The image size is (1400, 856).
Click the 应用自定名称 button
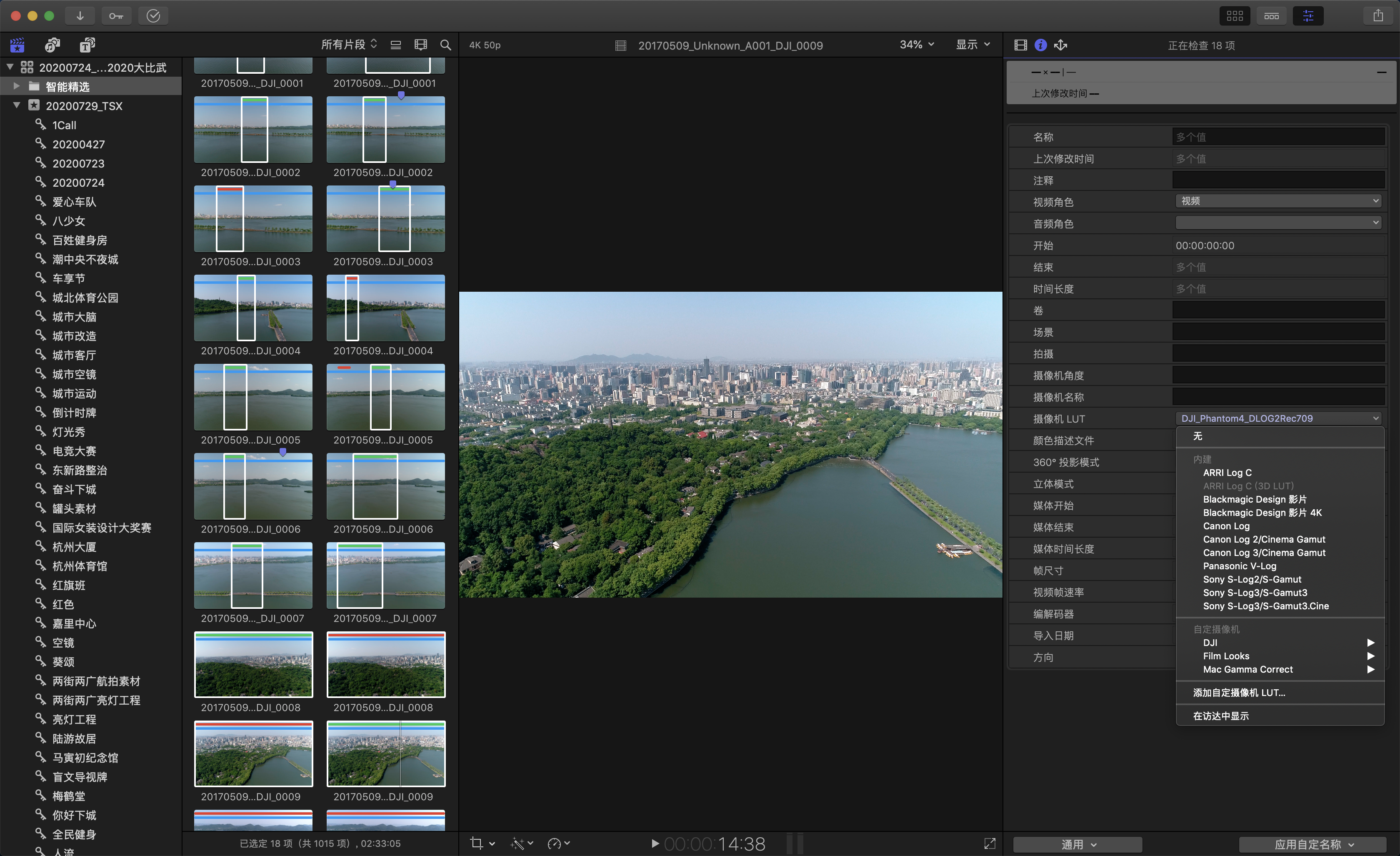tap(1313, 844)
